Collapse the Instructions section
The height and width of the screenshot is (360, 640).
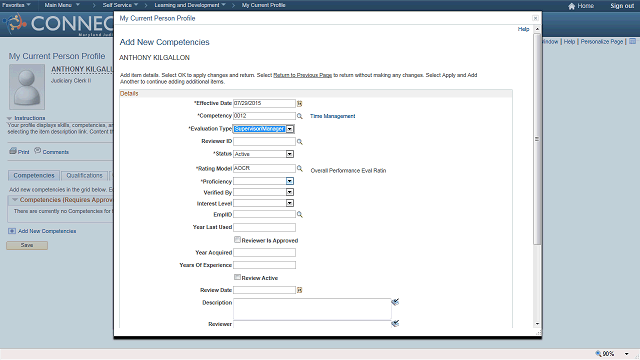(9, 118)
